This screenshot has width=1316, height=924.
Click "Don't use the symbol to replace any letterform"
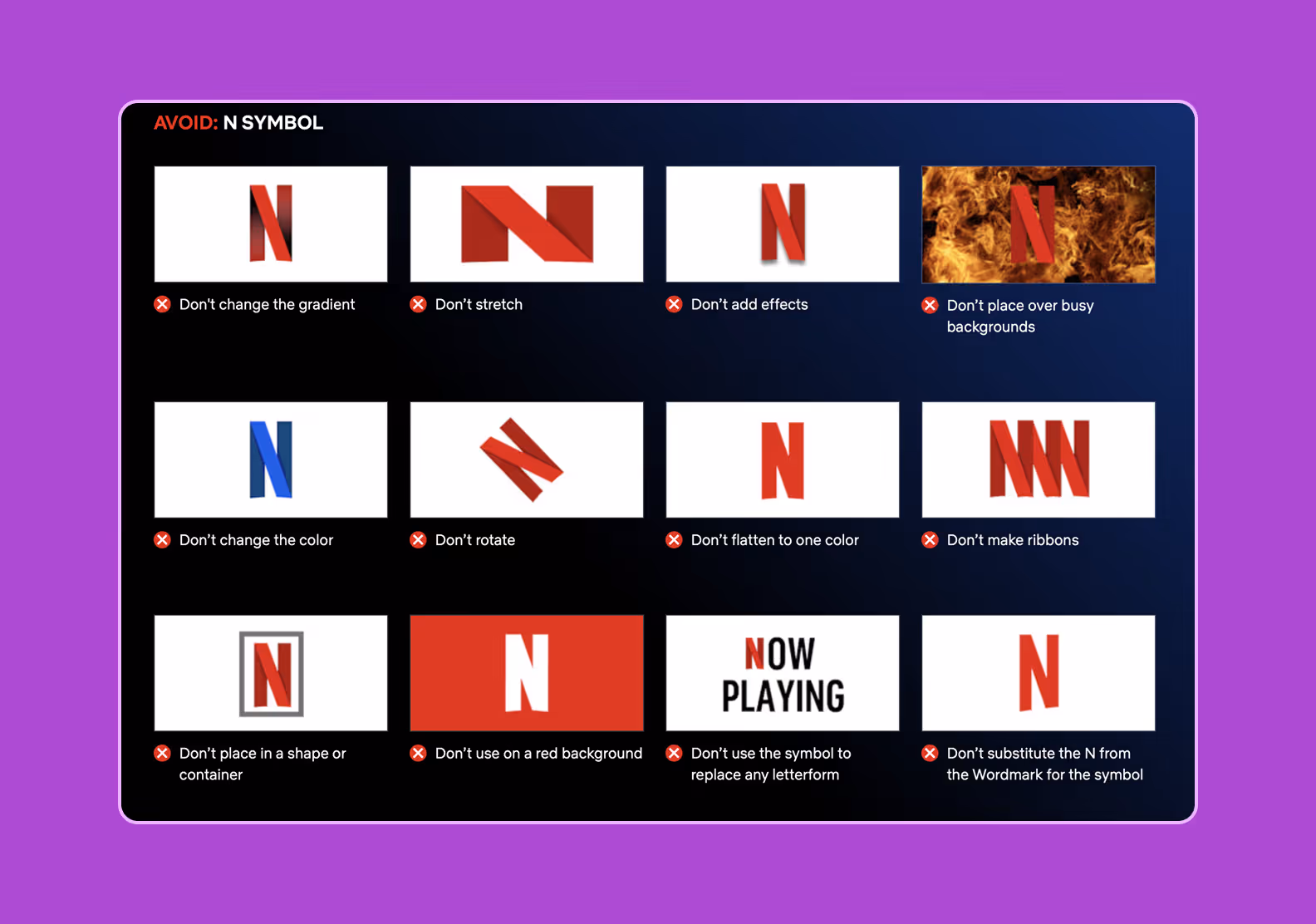771,764
